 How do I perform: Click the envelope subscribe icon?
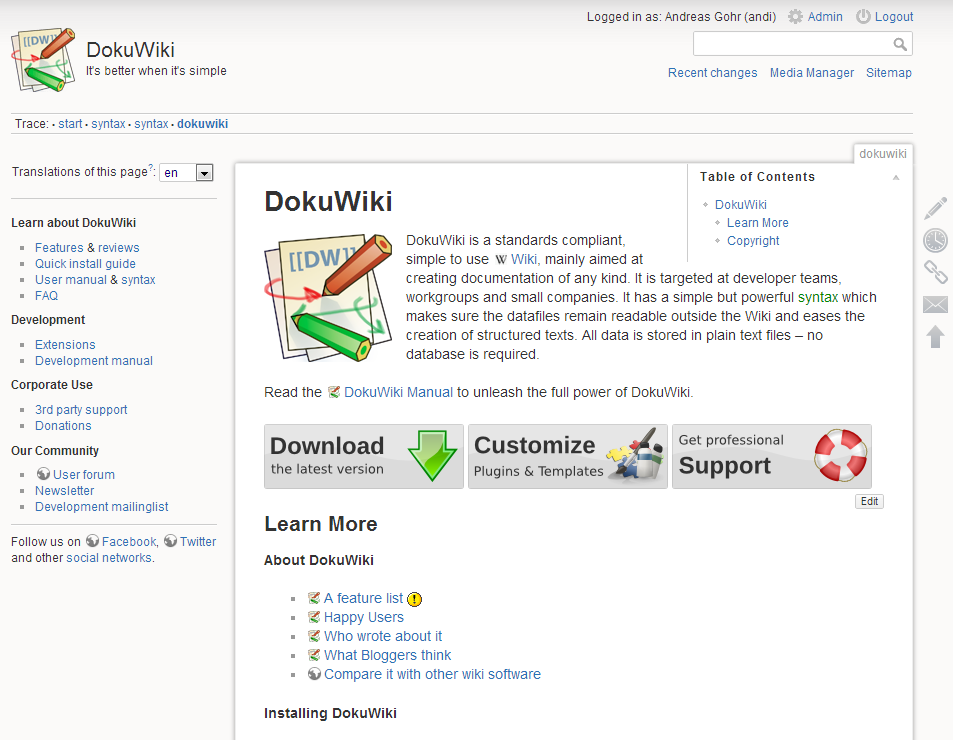935,305
